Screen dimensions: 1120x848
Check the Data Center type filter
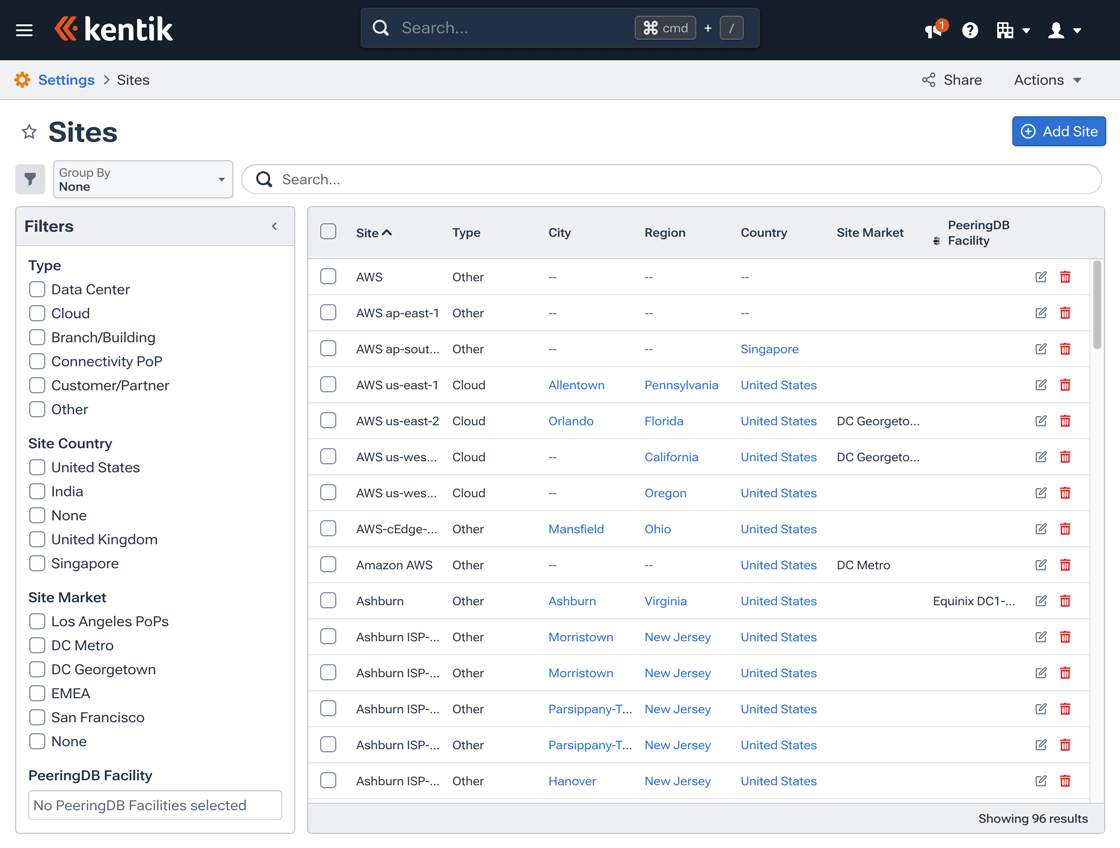point(36,289)
